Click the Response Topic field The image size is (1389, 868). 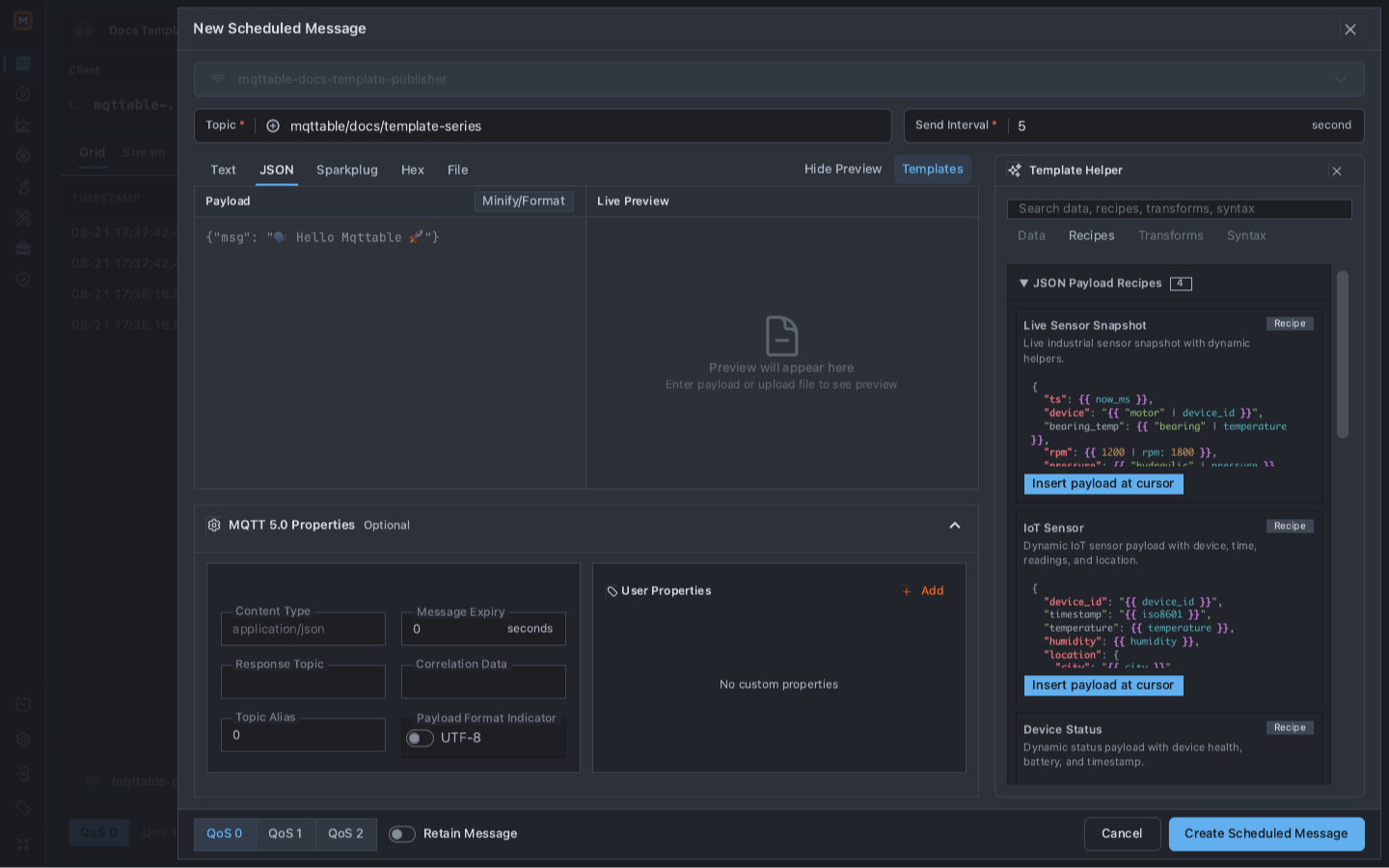click(x=303, y=683)
